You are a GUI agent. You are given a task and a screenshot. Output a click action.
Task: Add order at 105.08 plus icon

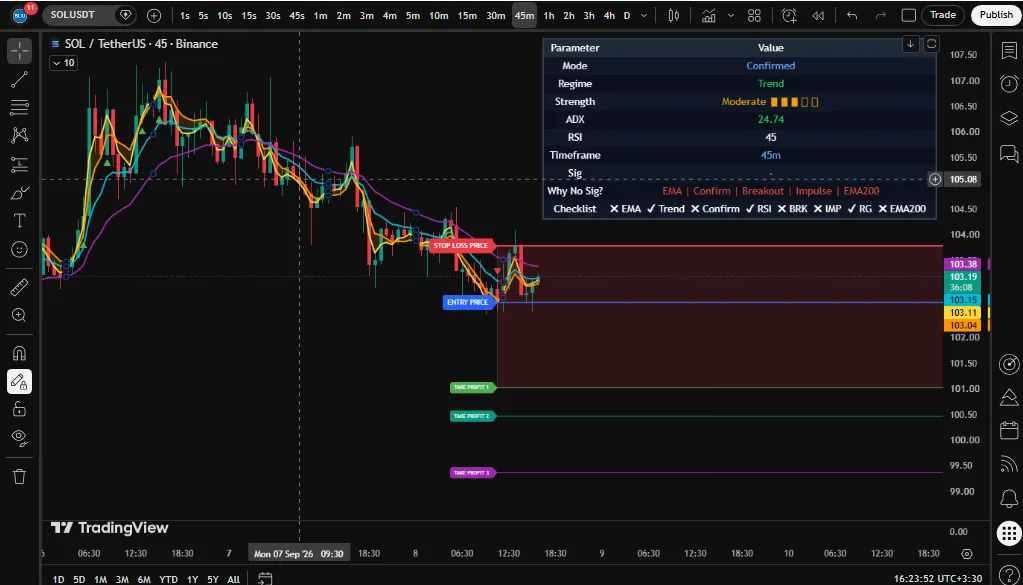coord(935,179)
